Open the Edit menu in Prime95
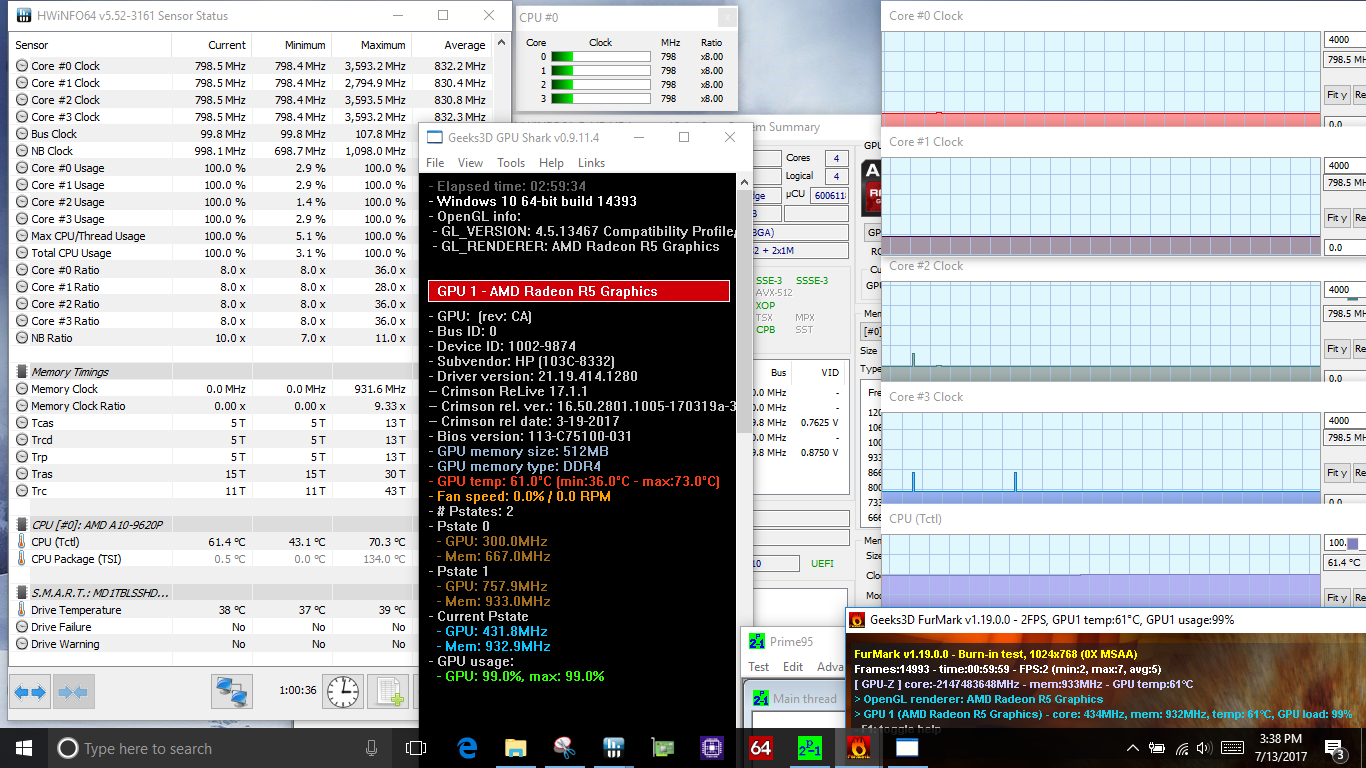The image size is (1366, 768). tap(793, 667)
